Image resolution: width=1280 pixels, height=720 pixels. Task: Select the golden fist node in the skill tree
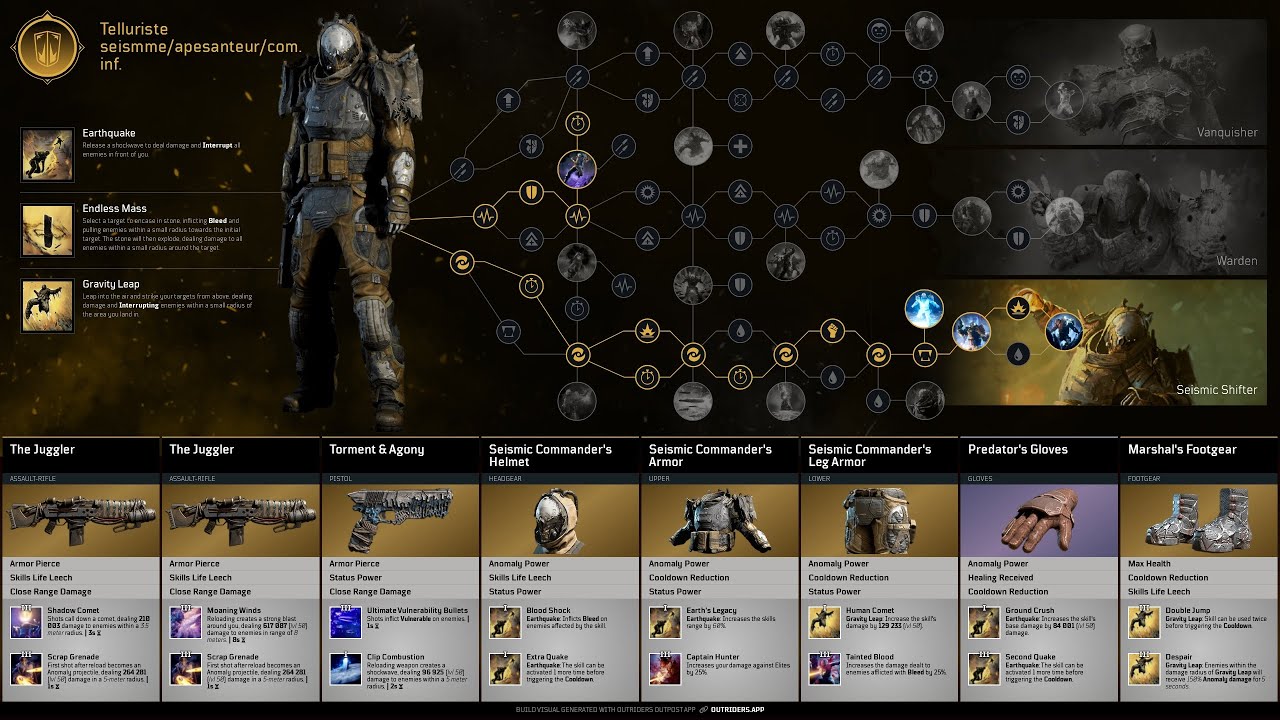tap(832, 329)
